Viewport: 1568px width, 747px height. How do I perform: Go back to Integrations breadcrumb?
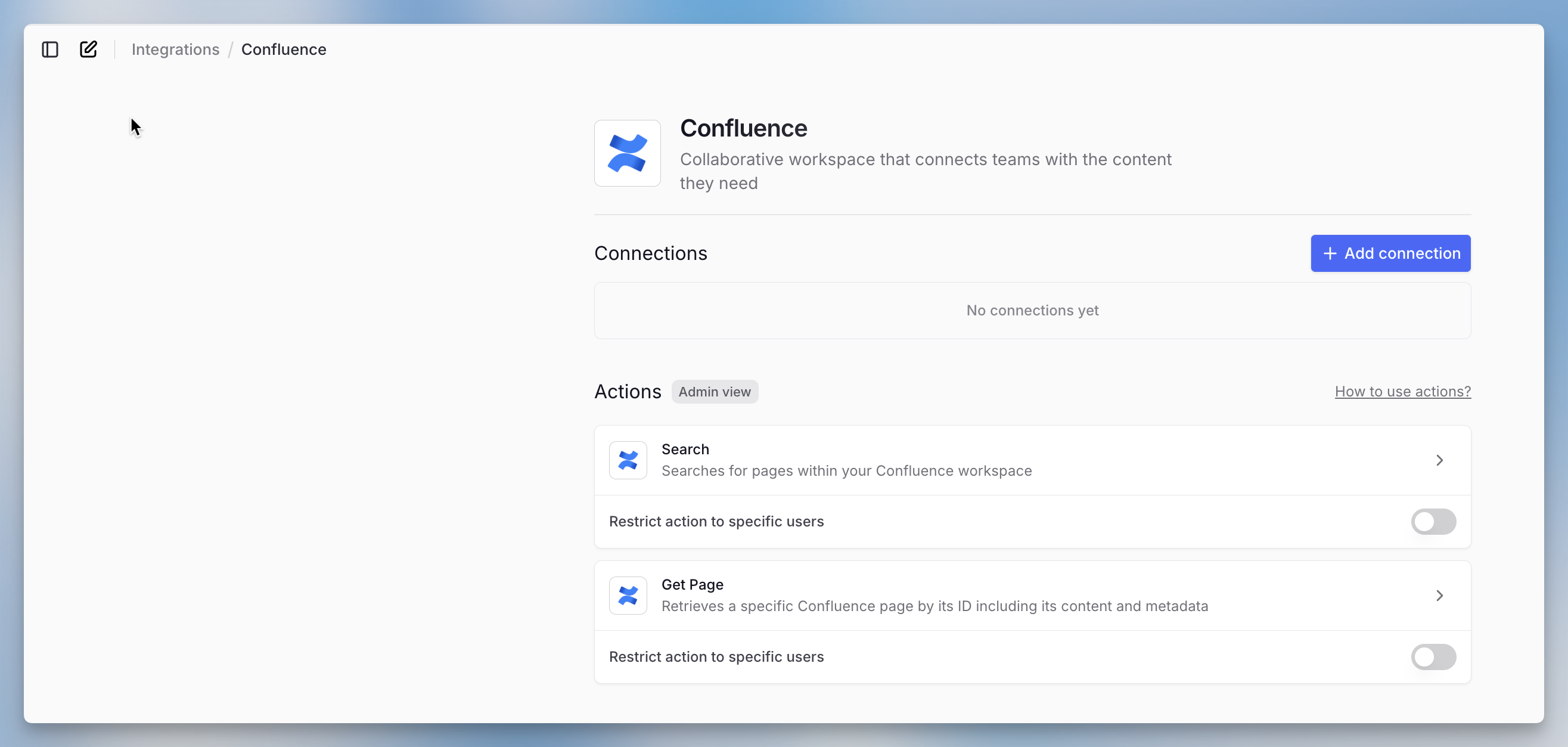point(175,49)
